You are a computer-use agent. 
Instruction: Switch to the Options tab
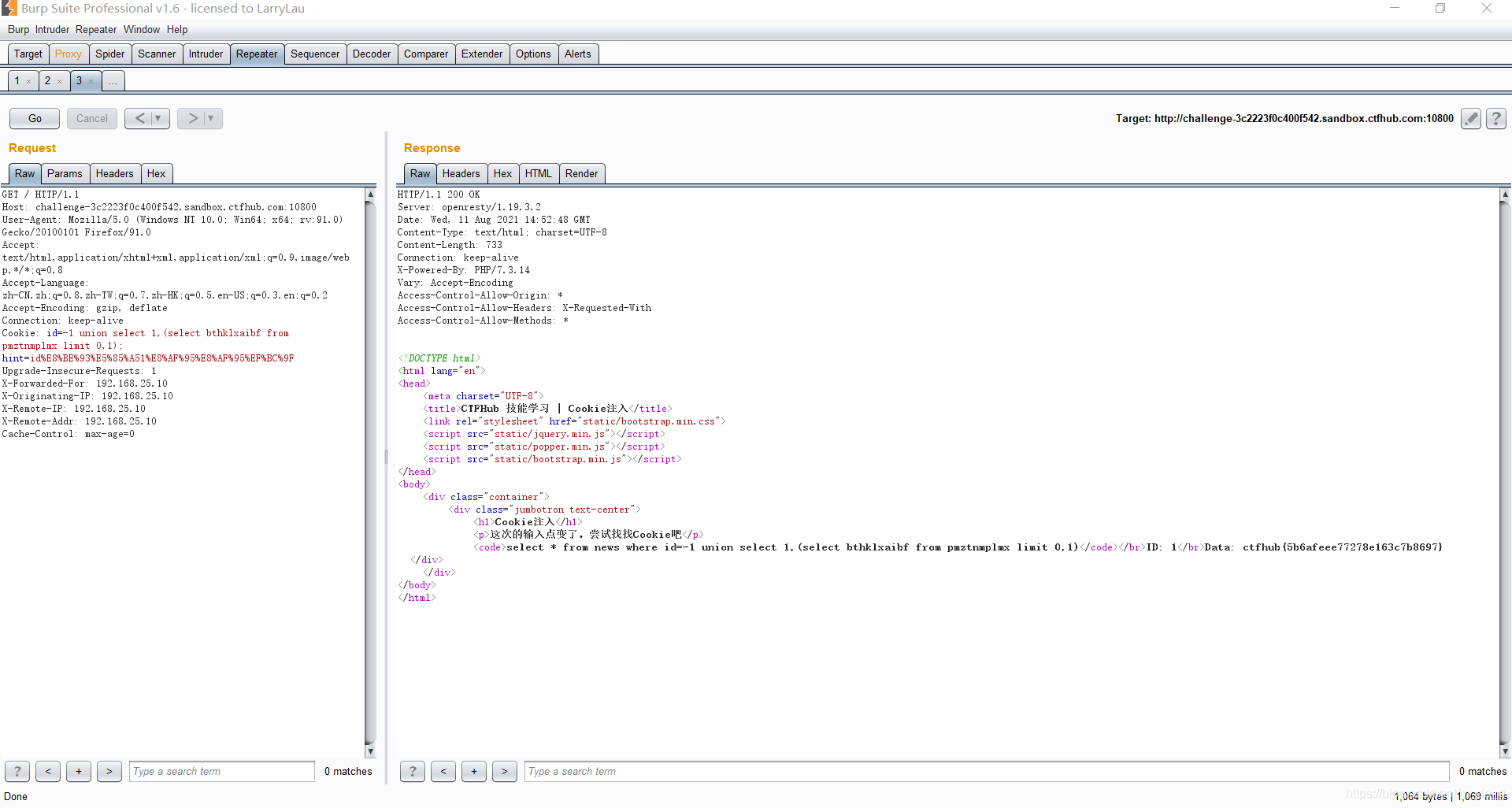(533, 54)
